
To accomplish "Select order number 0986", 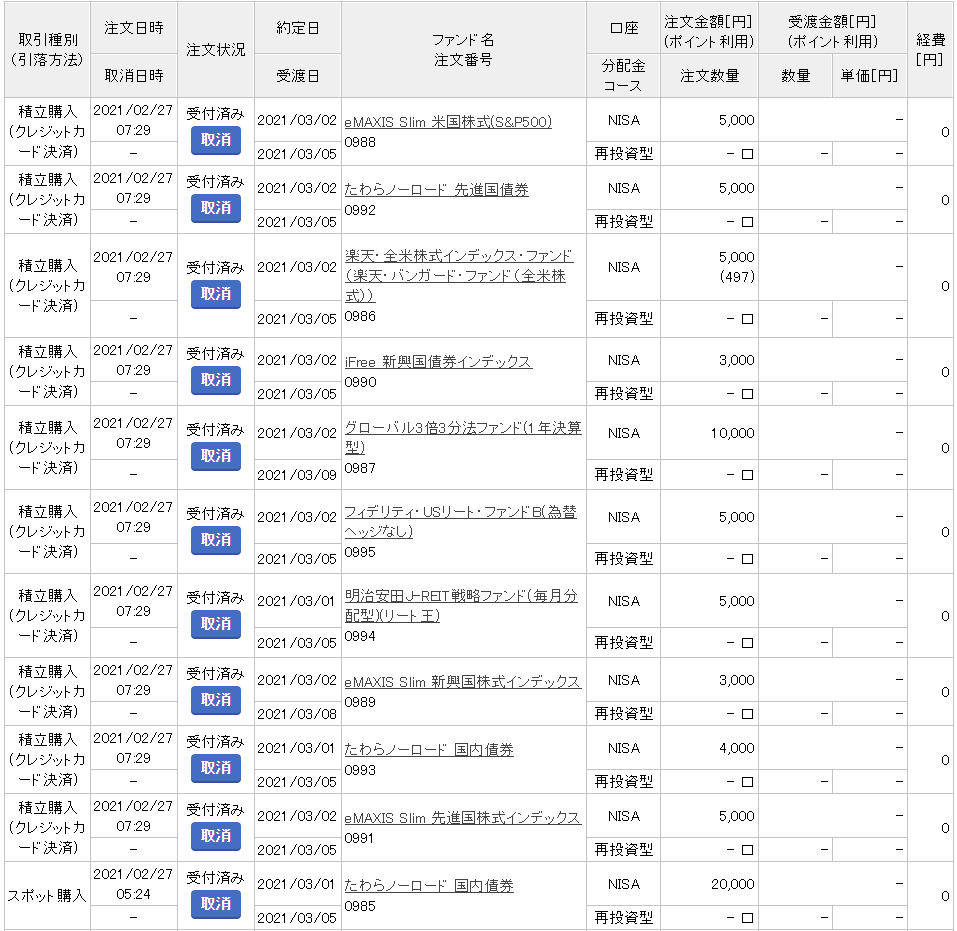I will pyautogui.click(x=360, y=316).
